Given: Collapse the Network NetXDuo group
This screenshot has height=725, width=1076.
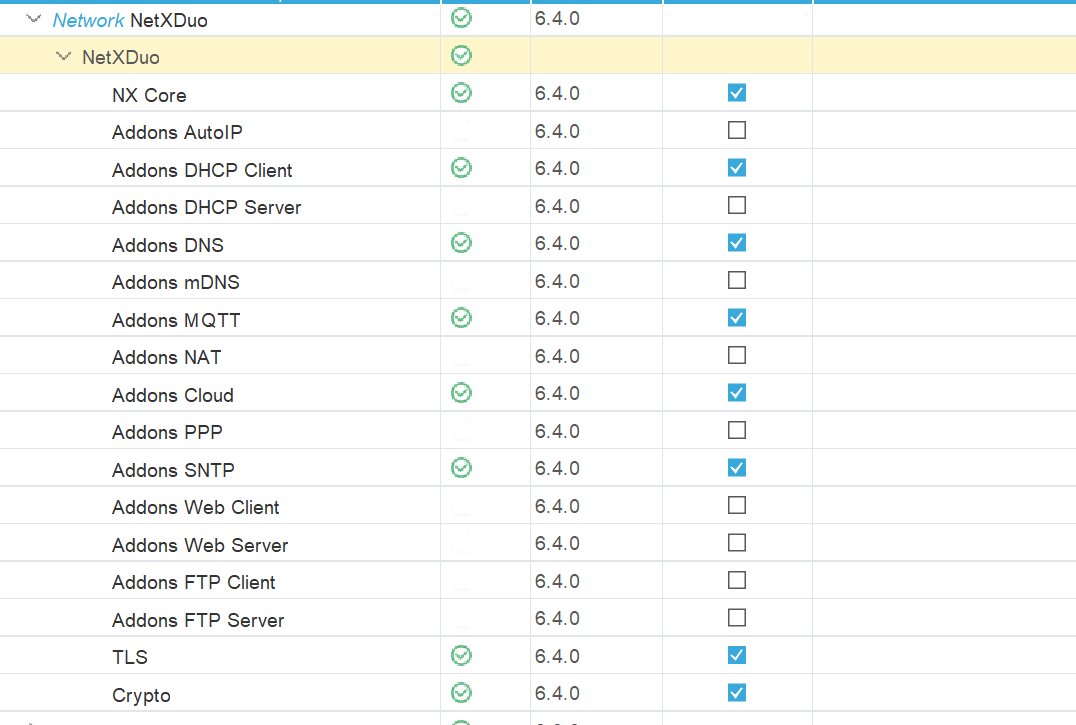Looking at the screenshot, I should pos(33,17).
